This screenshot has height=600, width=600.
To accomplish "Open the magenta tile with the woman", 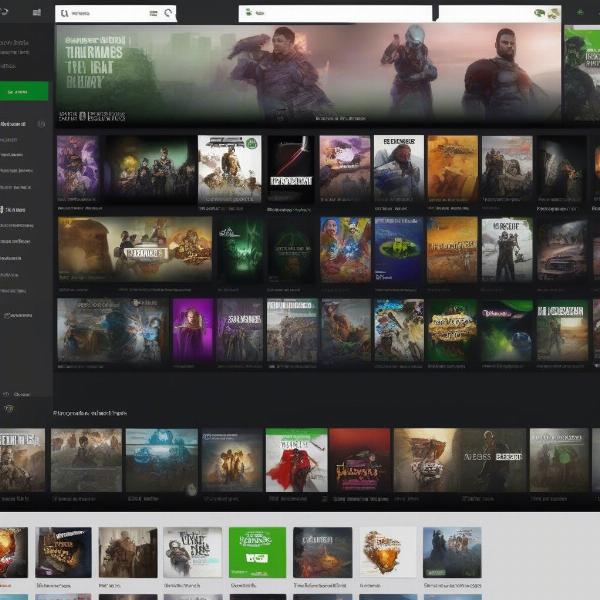I will [x=192, y=330].
